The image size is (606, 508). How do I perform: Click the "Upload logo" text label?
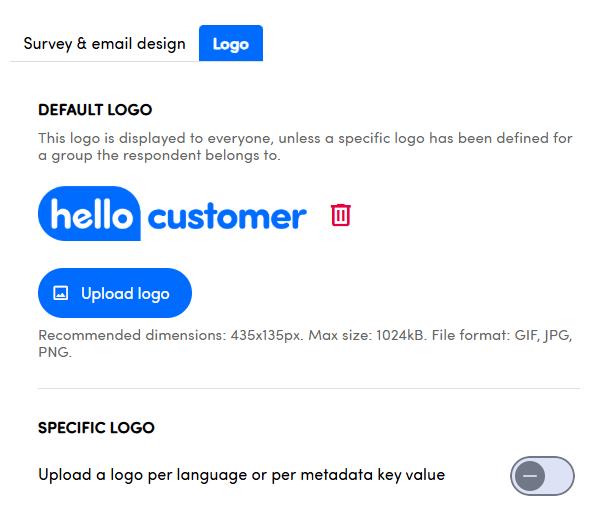tap(125, 294)
